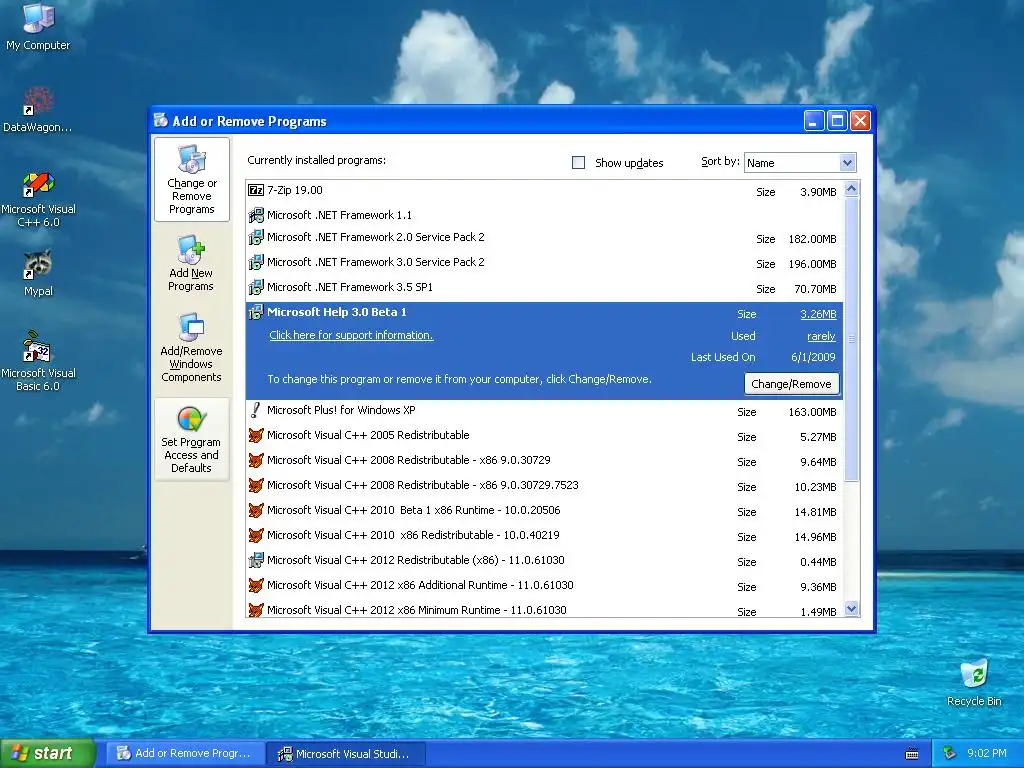Open Set Program Access and Defaults
This screenshot has width=1024, height=768.
[x=191, y=439]
